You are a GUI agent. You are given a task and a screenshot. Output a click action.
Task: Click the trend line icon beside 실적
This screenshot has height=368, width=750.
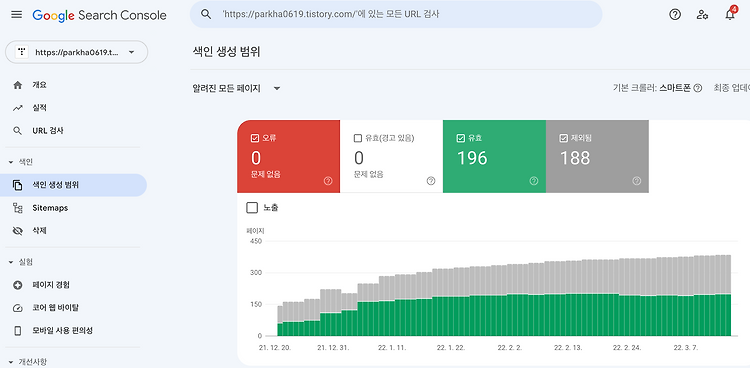pos(18,108)
